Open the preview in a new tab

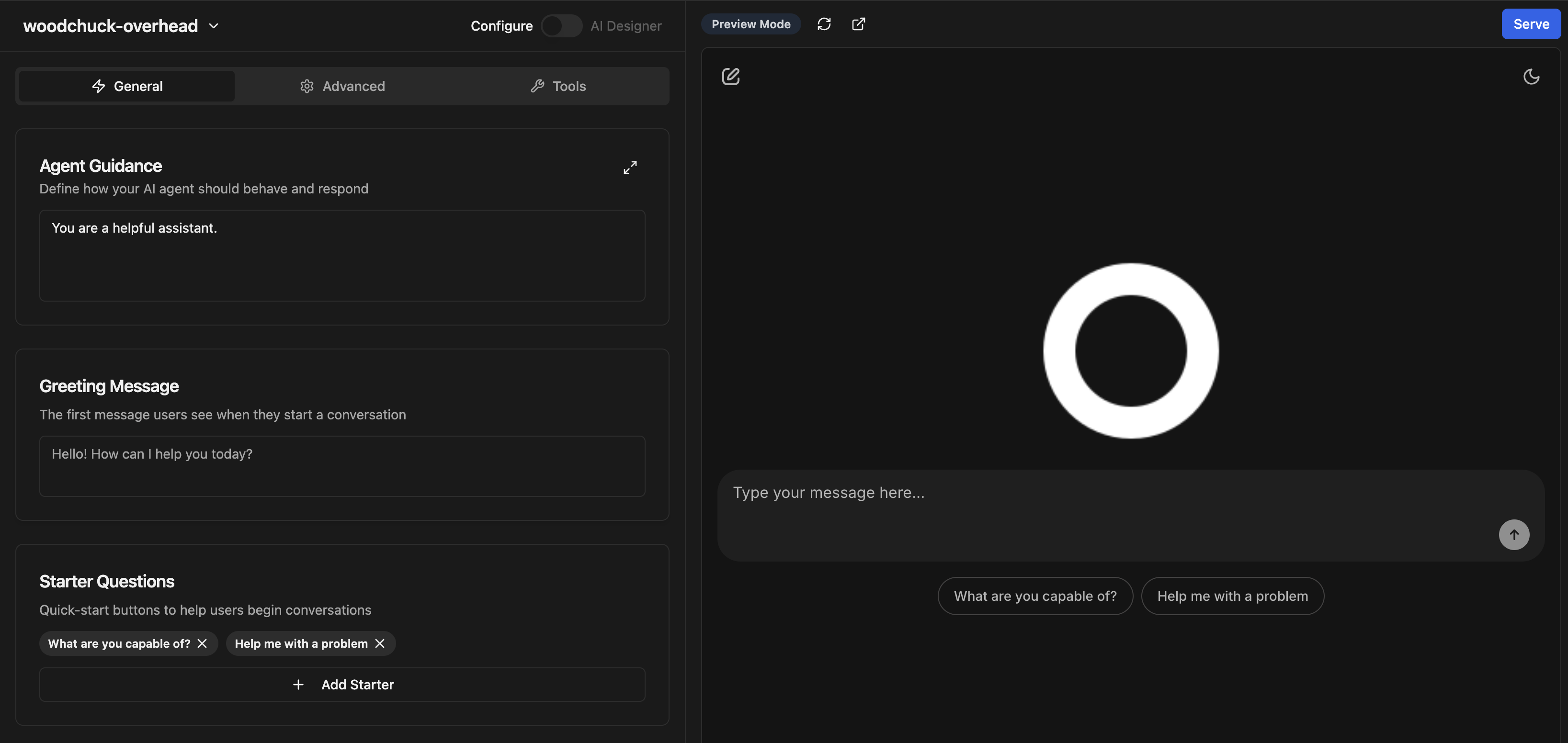click(858, 24)
